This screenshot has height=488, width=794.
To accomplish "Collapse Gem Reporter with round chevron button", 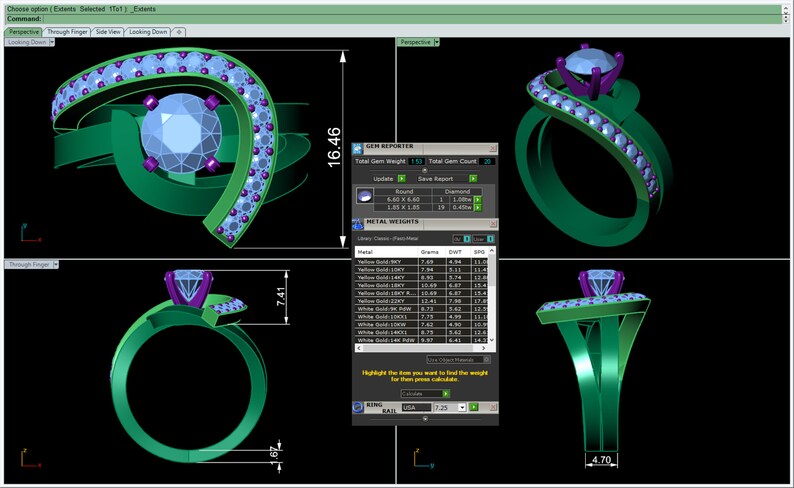I will [425, 170].
